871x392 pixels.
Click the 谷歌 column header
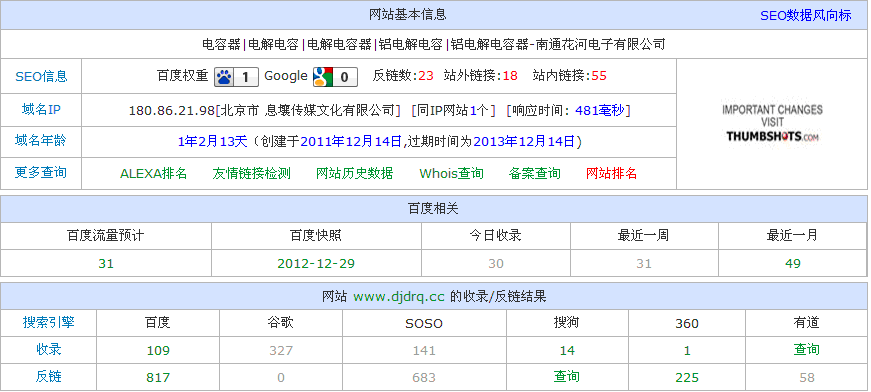point(281,322)
